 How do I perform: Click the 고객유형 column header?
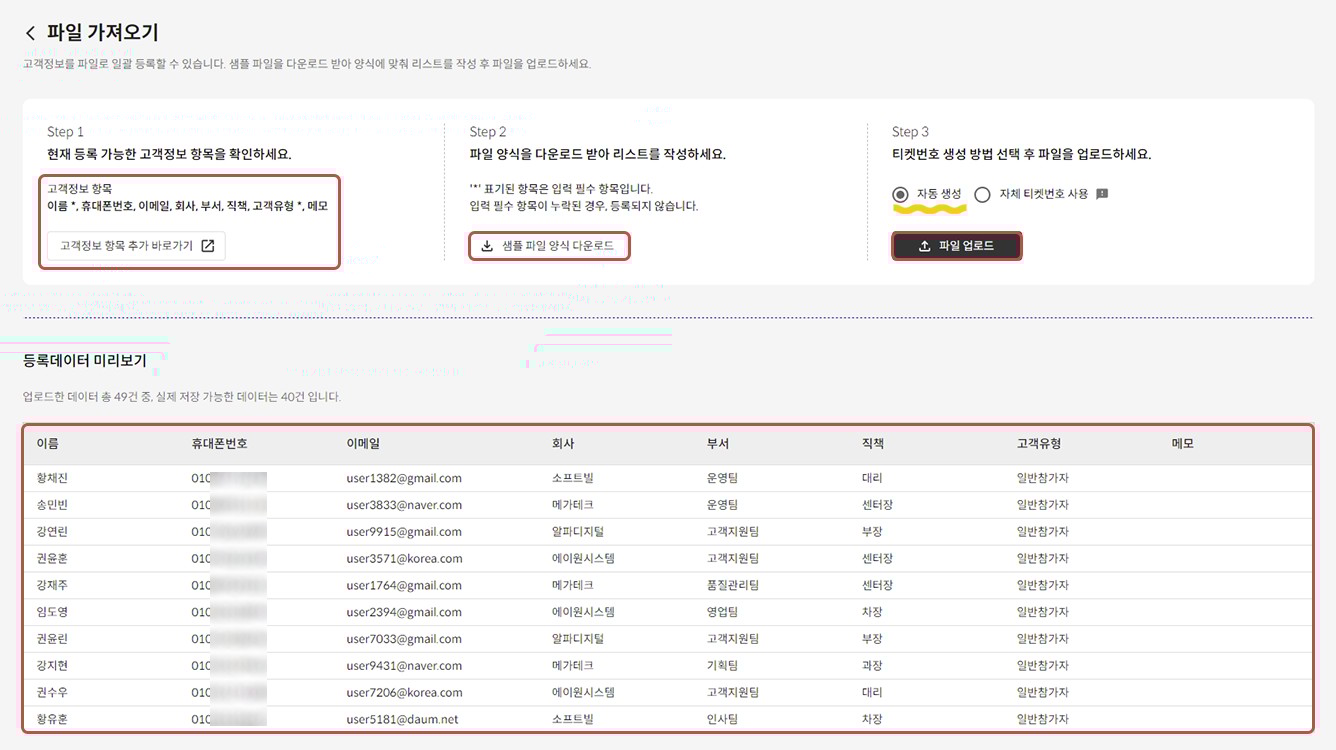pyautogui.click(x=1038, y=444)
